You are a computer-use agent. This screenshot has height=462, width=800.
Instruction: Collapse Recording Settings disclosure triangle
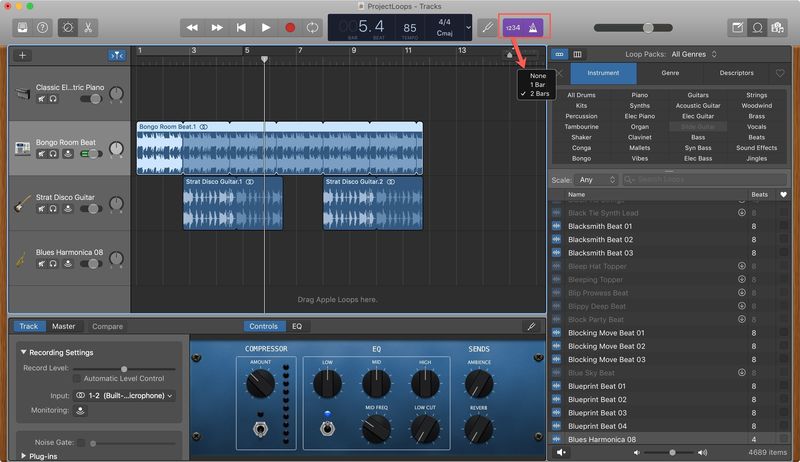click(x=23, y=352)
